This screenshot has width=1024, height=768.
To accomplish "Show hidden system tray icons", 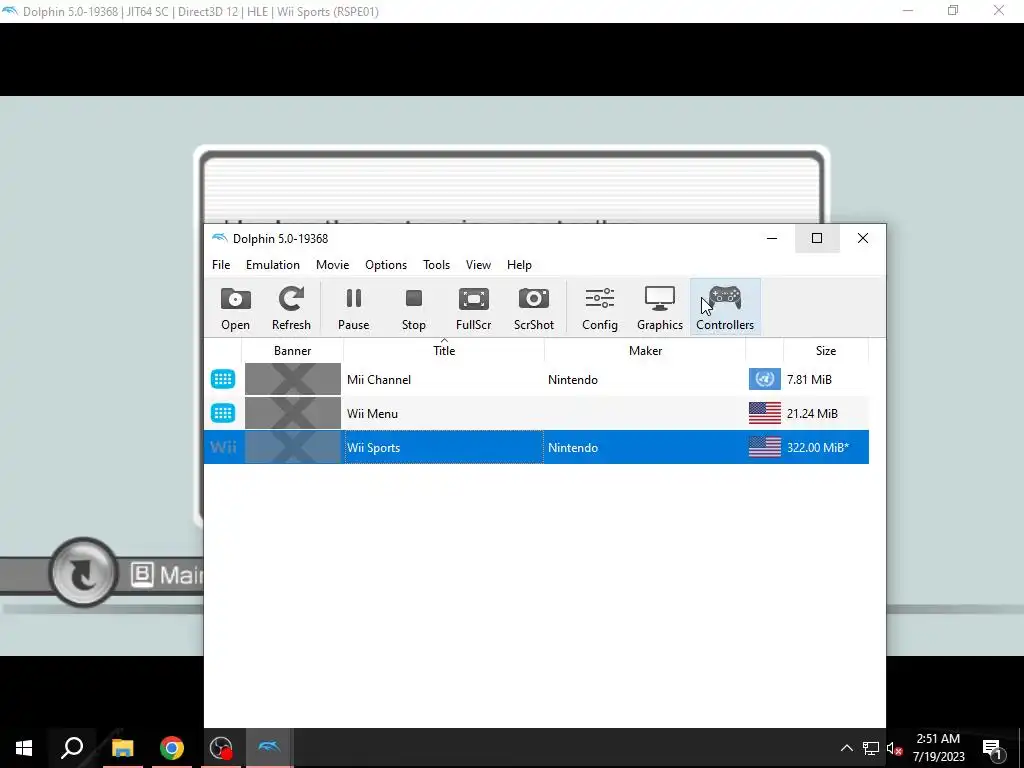I will pyautogui.click(x=846, y=748).
